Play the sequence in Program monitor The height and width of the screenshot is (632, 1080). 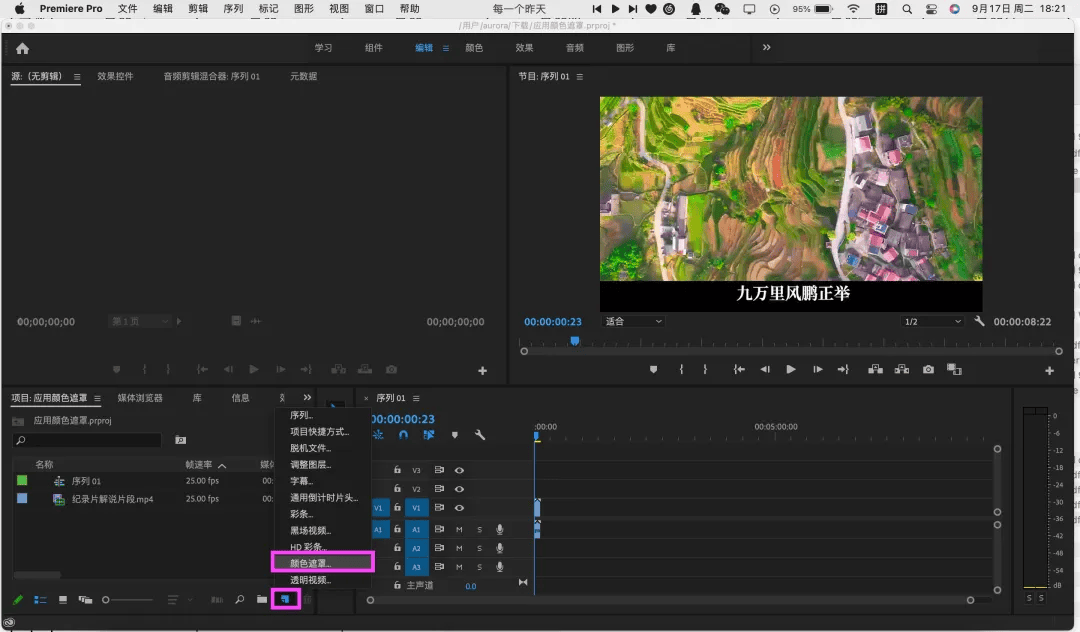(791, 370)
